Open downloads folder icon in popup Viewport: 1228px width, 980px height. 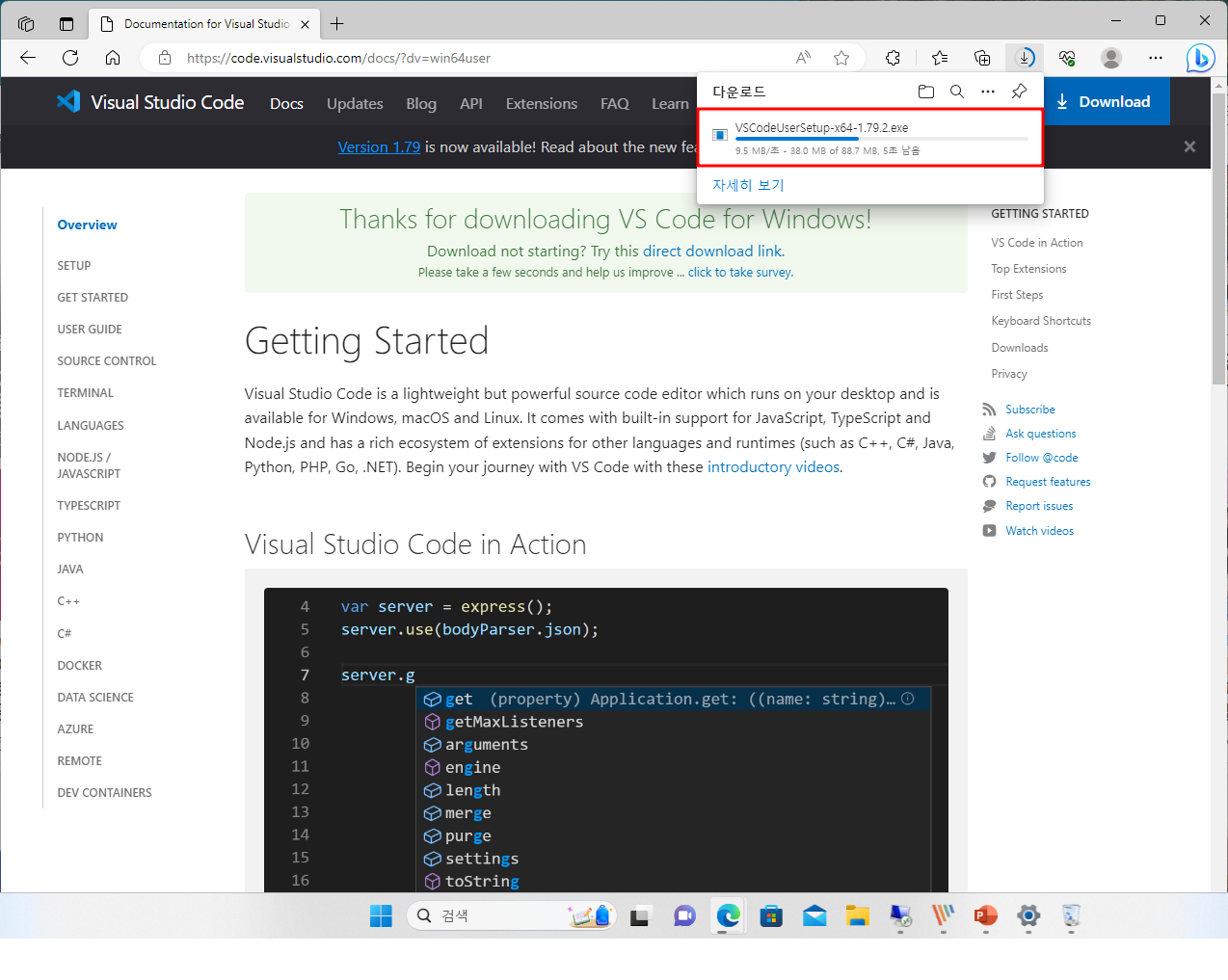point(926,92)
